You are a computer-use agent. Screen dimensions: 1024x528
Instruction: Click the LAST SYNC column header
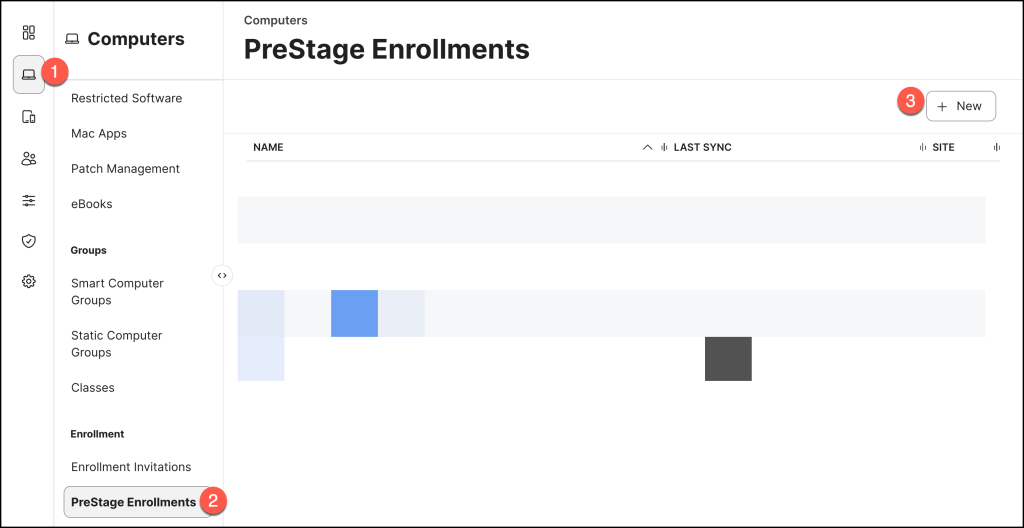pyautogui.click(x=702, y=148)
